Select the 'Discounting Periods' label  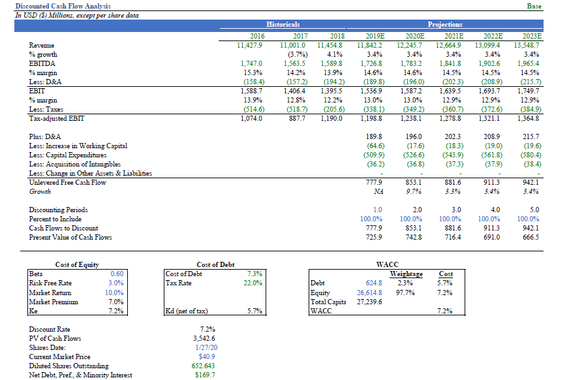tap(58, 210)
